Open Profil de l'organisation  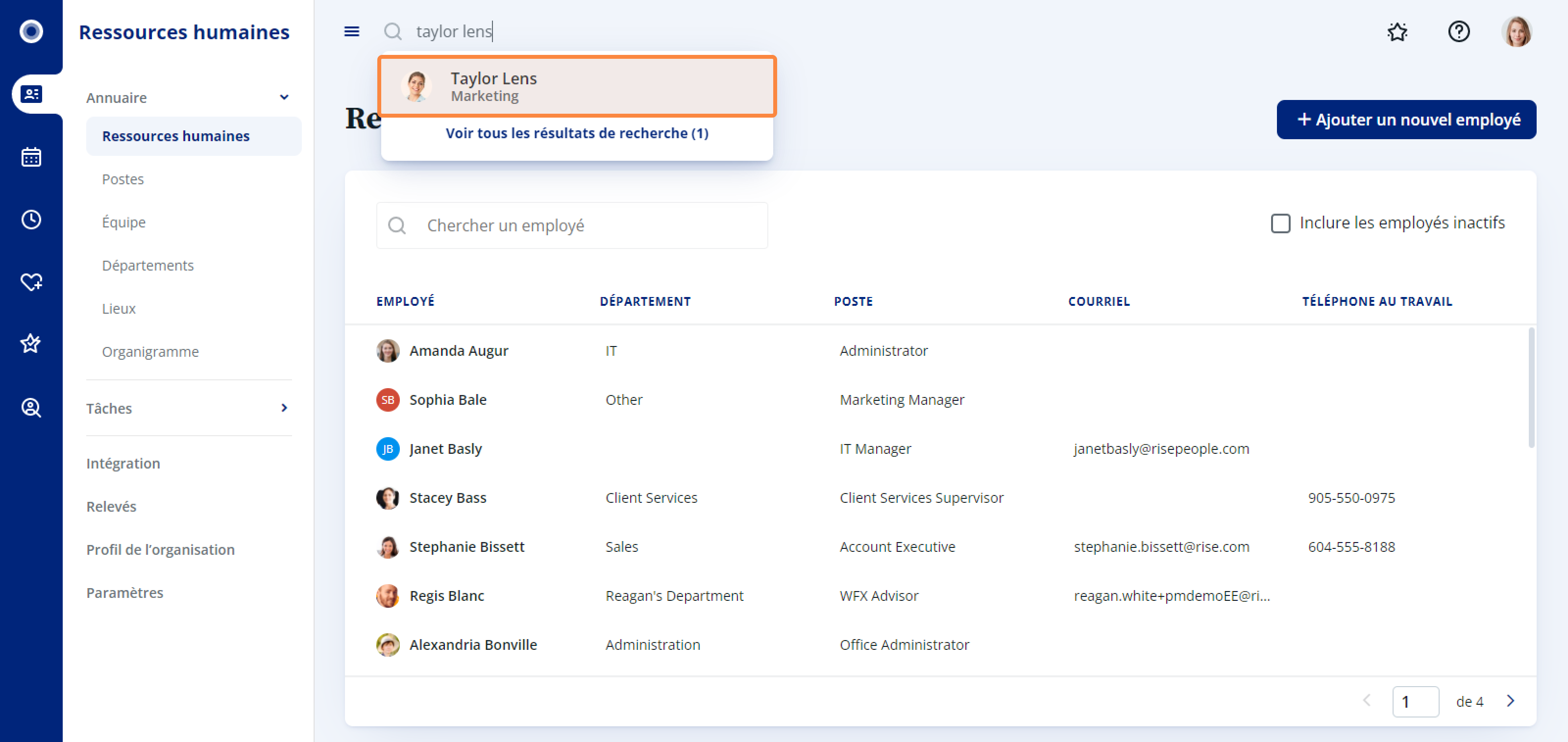[161, 550]
